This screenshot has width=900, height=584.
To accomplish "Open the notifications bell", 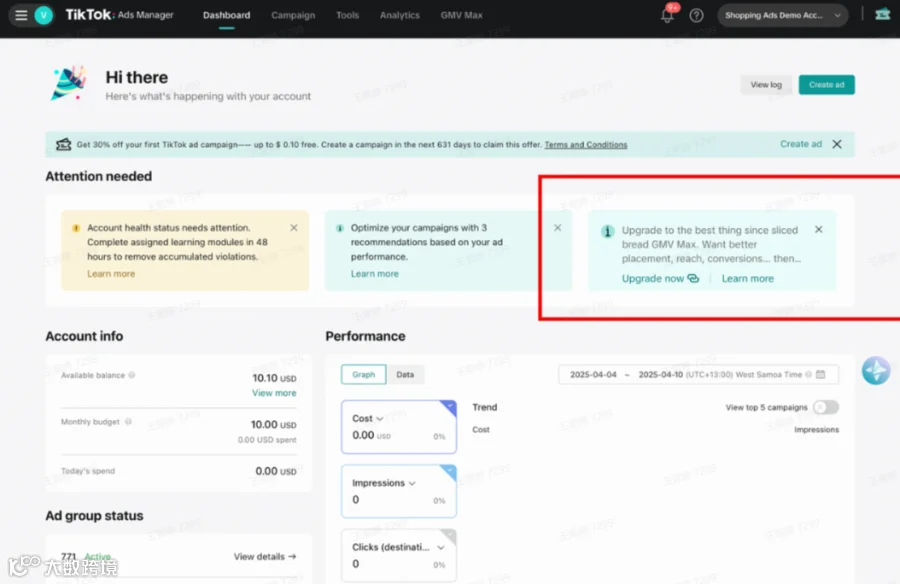I will tap(667, 16).
